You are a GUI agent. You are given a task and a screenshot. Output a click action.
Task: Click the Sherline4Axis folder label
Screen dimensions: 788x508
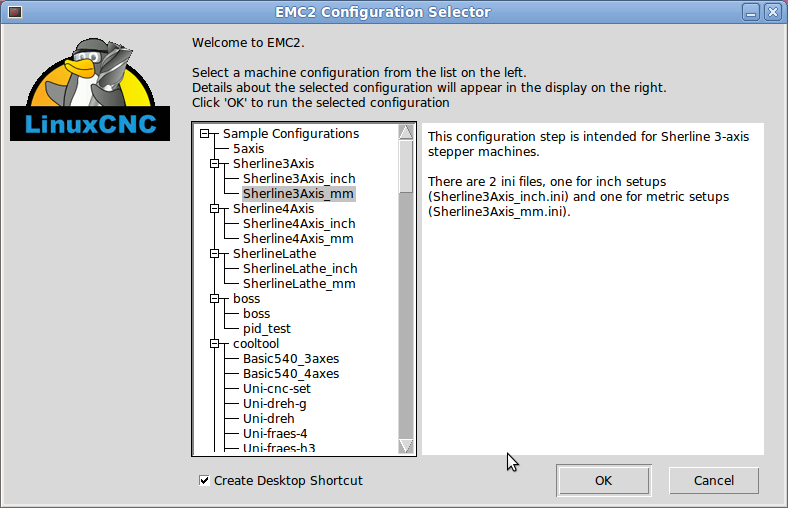[273, 209]
